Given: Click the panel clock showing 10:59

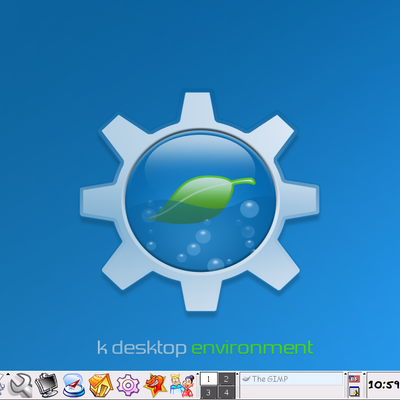Looking at the screenshot, I should [384, 386].
